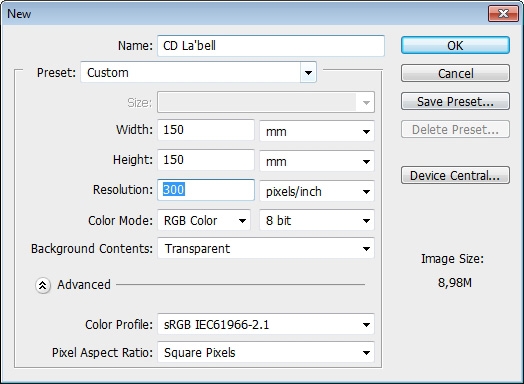Click the Advanced section label
Image resolution: width=524 pixels, height=384 pixels.
84,285
